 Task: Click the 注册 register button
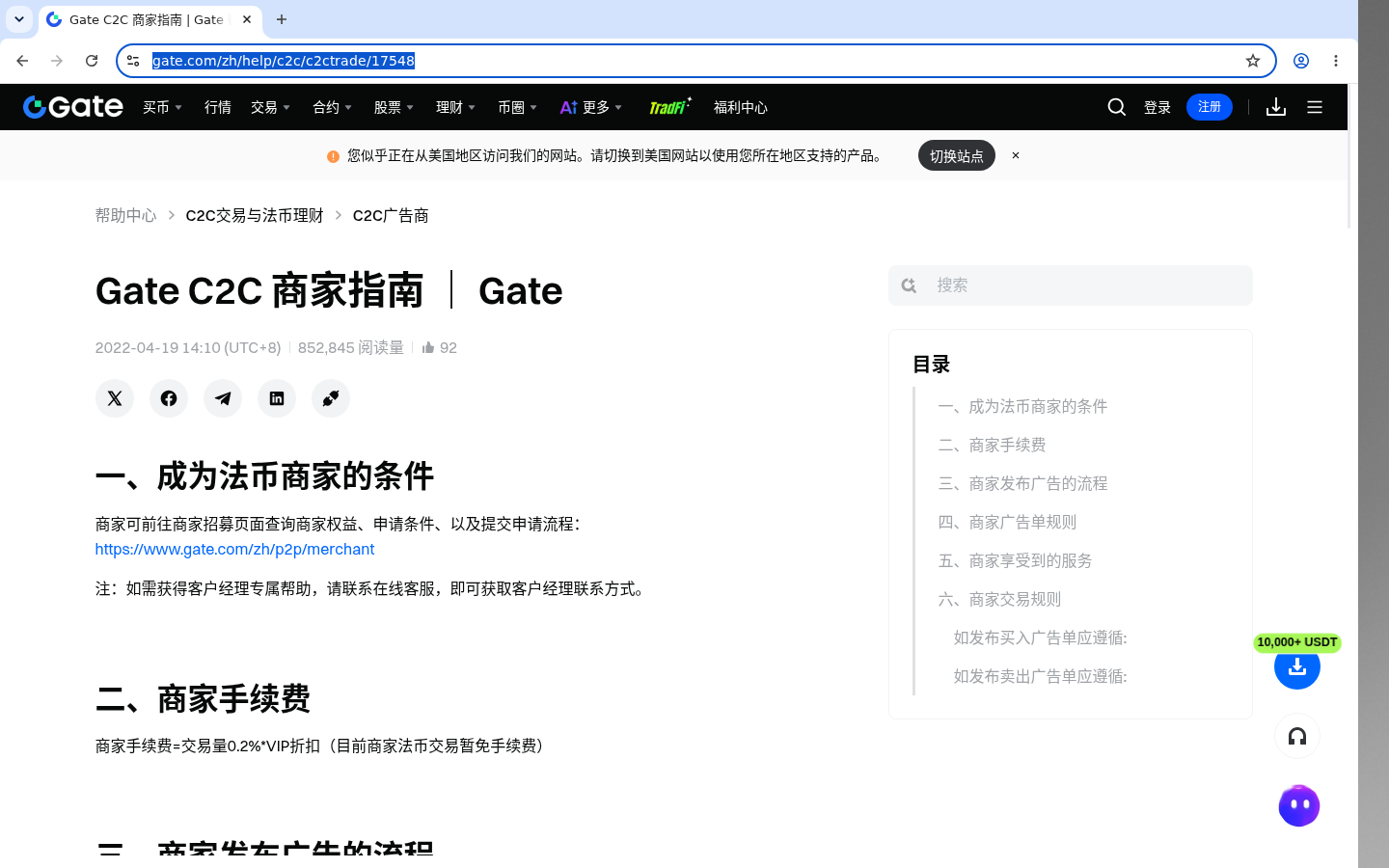click(1210, 107)
